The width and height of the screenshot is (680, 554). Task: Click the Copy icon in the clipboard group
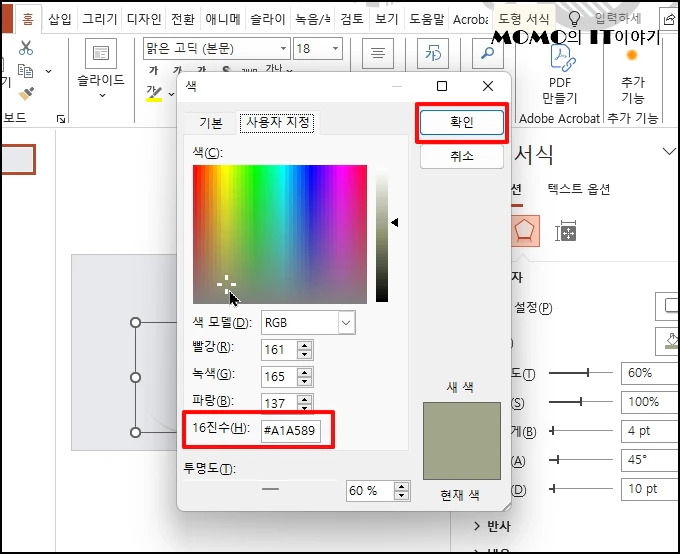click(25, 71)
